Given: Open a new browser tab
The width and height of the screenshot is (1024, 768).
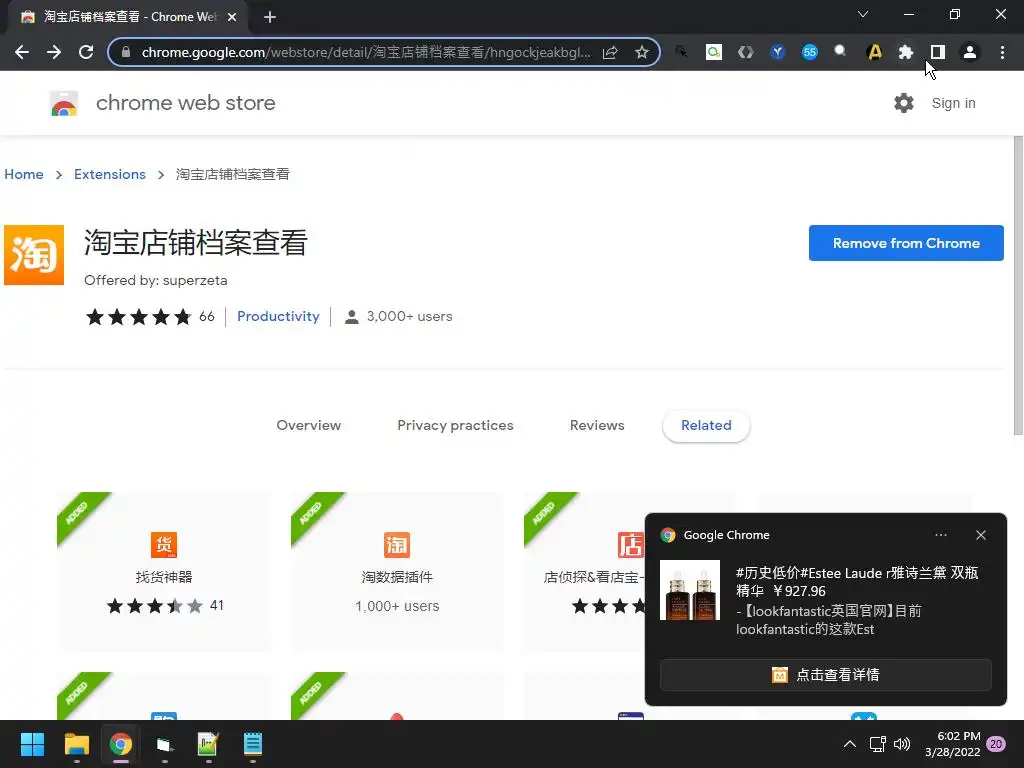Looking at the screenshot, I should point(270,17).
